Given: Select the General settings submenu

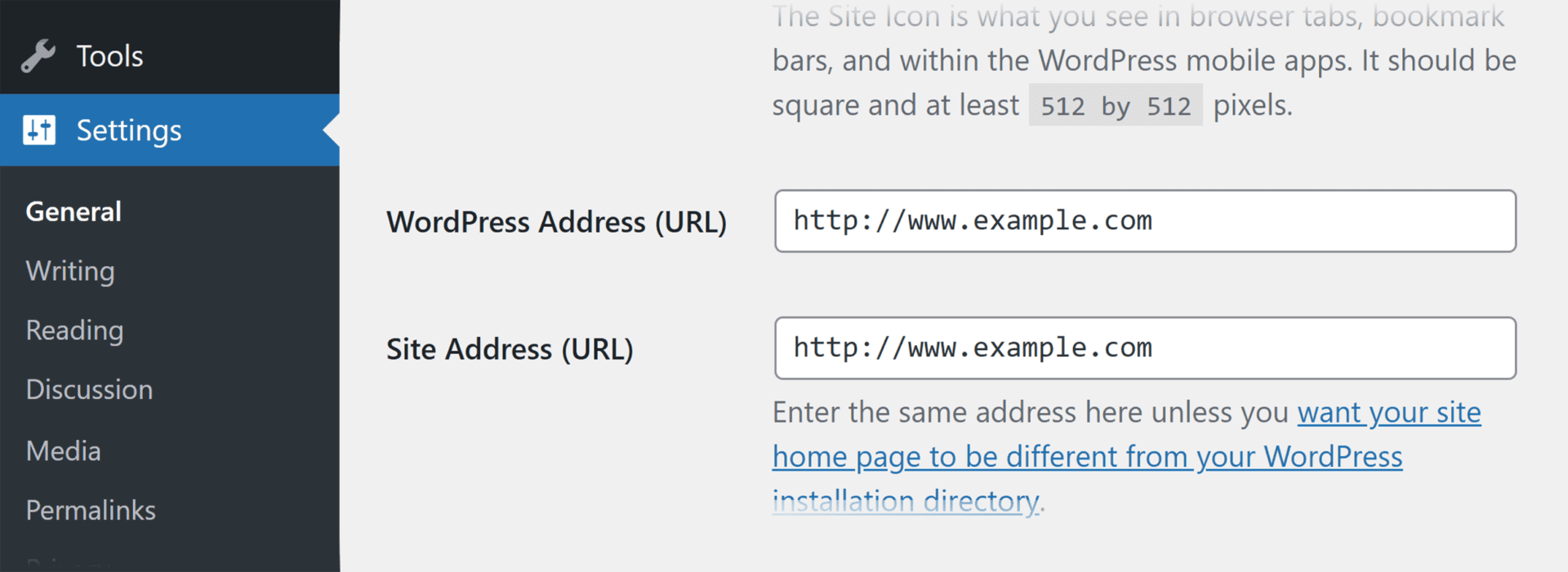Looking at the screenshot, I should tap(73, 212).
